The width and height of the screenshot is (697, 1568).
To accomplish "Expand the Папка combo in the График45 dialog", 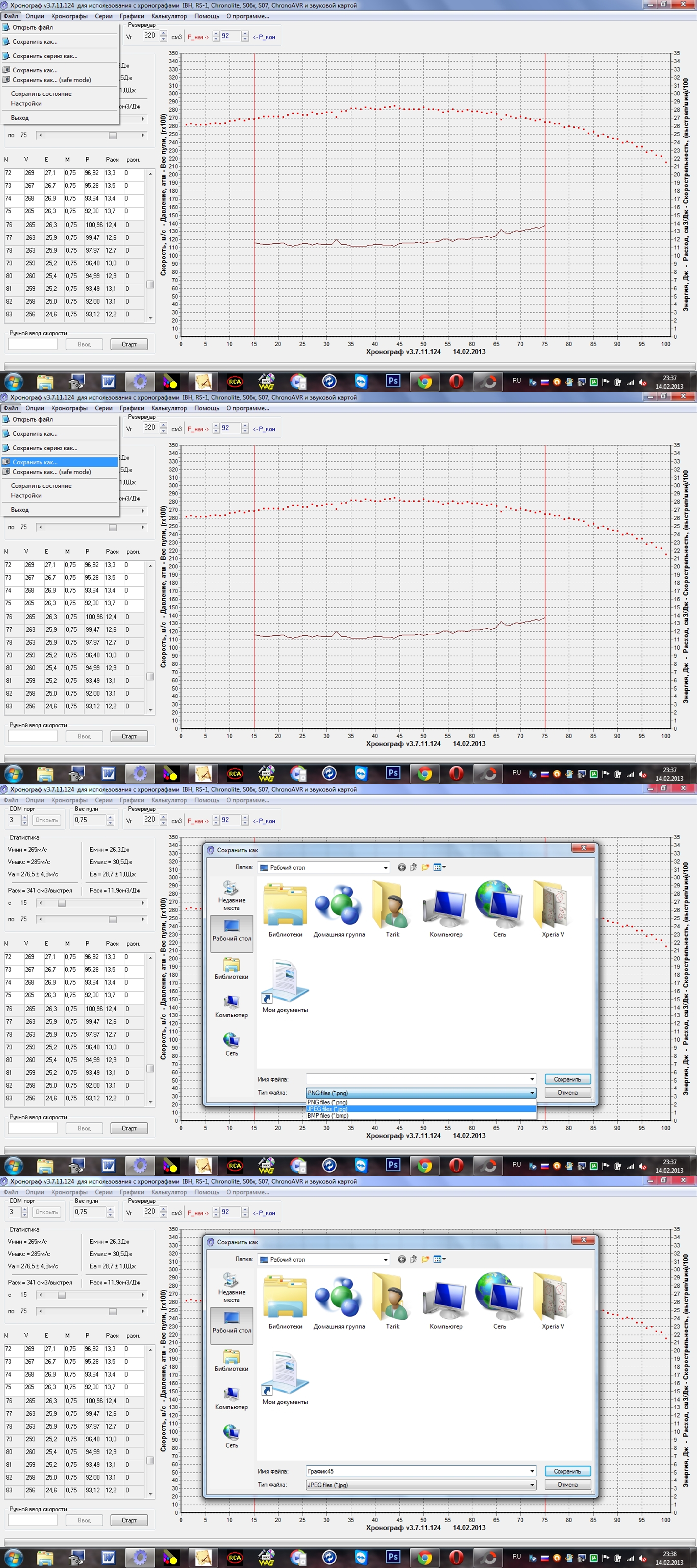I will click(385, 1260).
